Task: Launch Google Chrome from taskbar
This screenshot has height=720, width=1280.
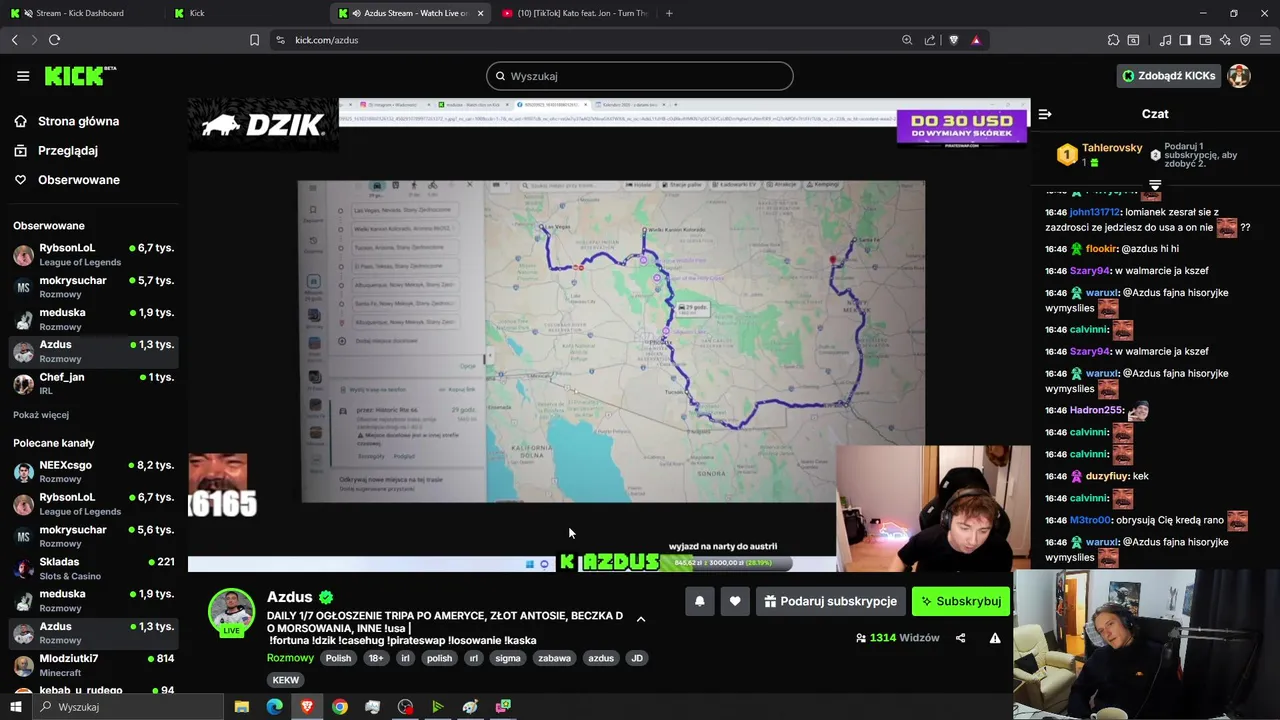Action: 340,707
